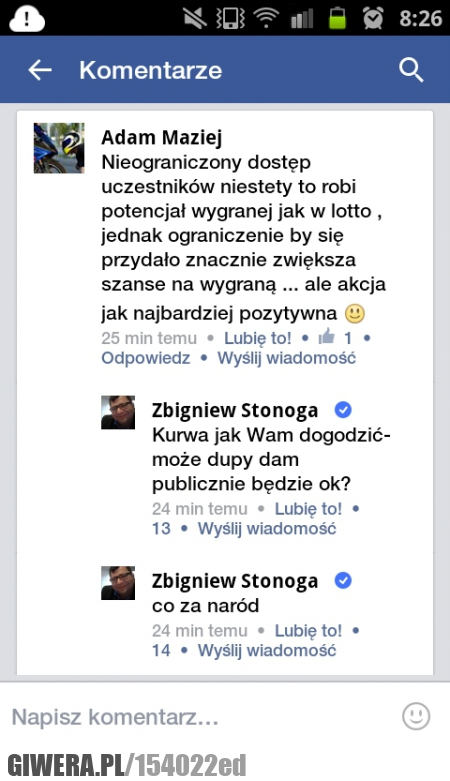Click Odpowiedz under Adam Maziej's comment

(x=146, y=358)
